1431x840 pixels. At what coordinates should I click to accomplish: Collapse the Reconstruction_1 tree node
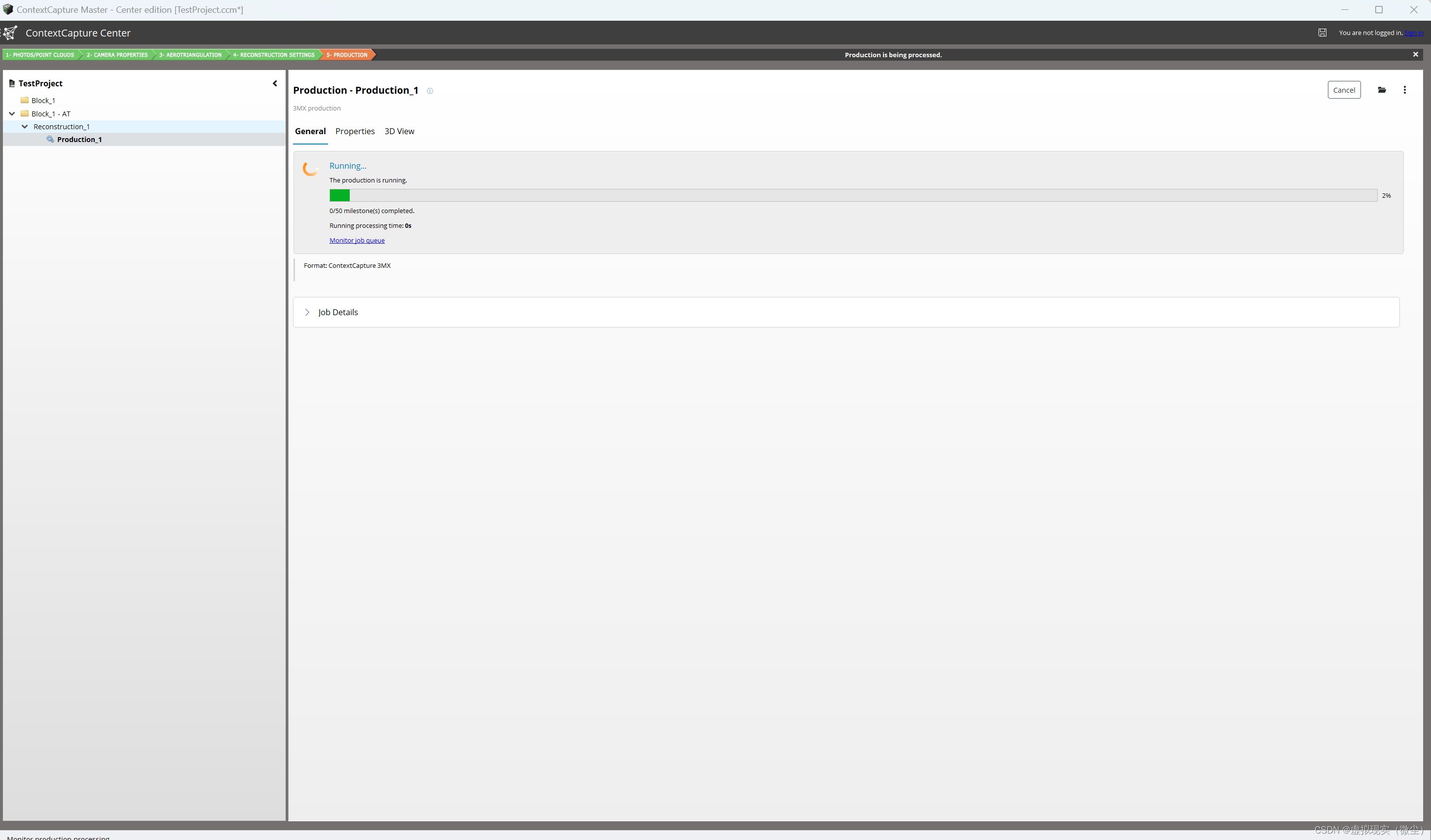25,127
